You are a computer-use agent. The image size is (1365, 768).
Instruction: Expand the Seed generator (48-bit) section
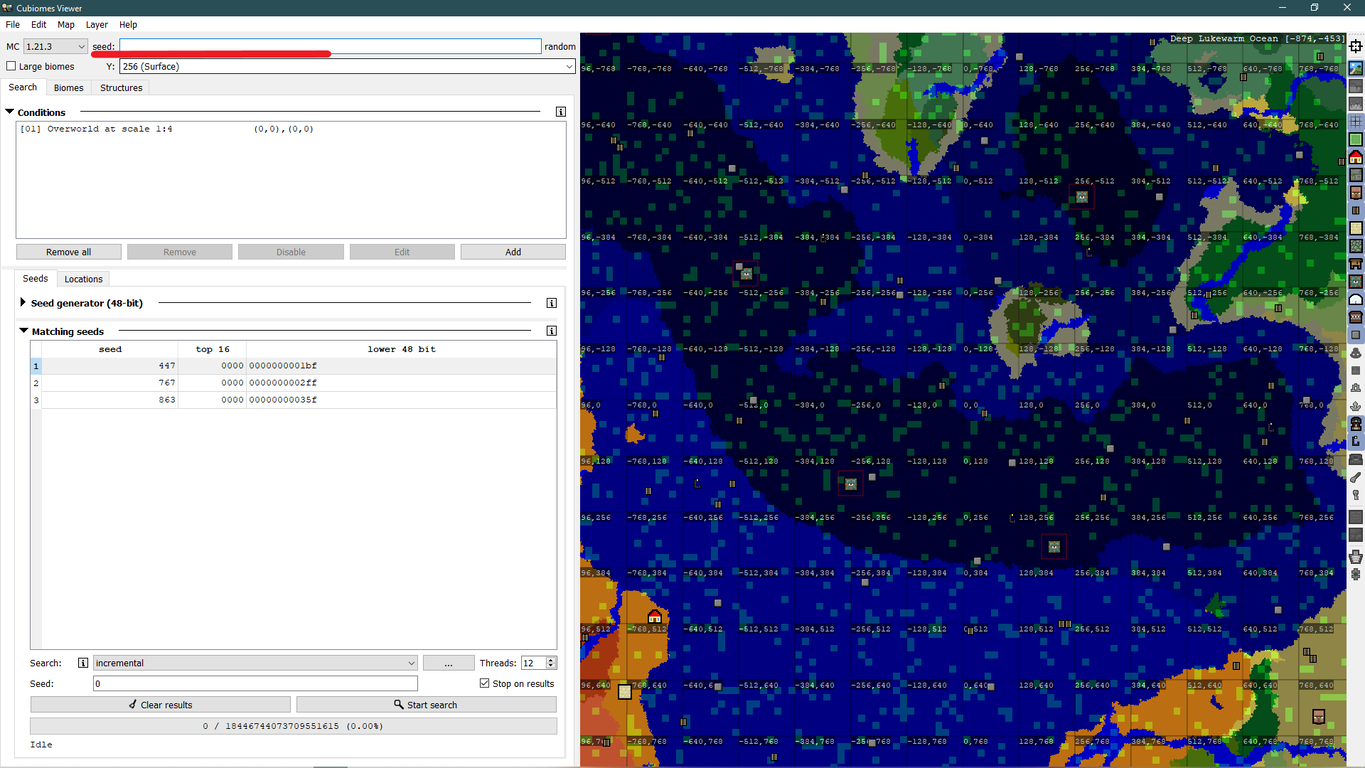click(24, 303)
